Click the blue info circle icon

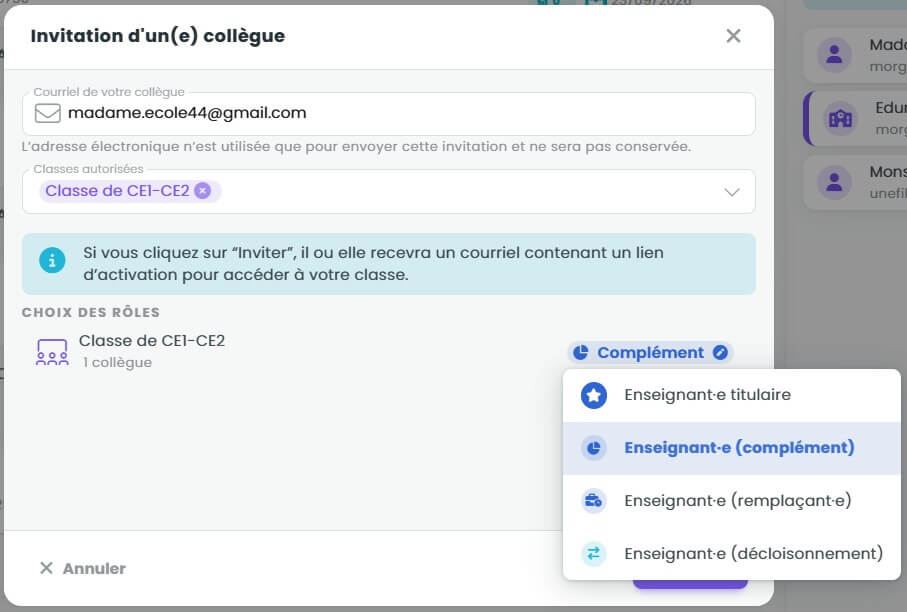coord(52,260)
